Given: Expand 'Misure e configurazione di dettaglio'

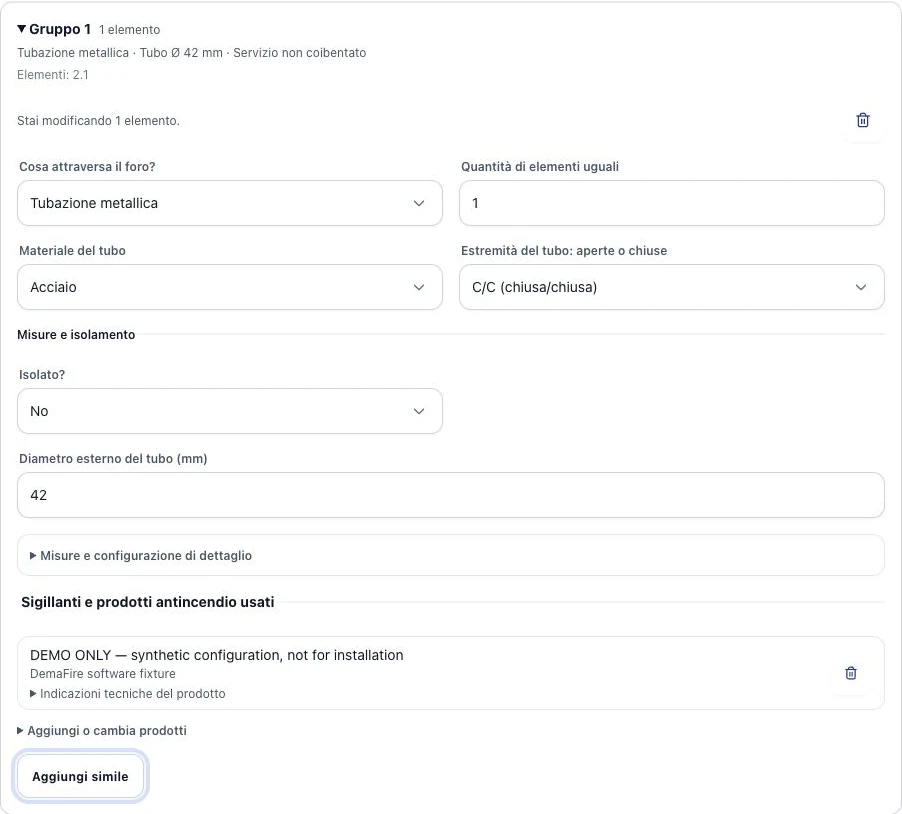Looking at the screenshot, I should tap(450, 556).
